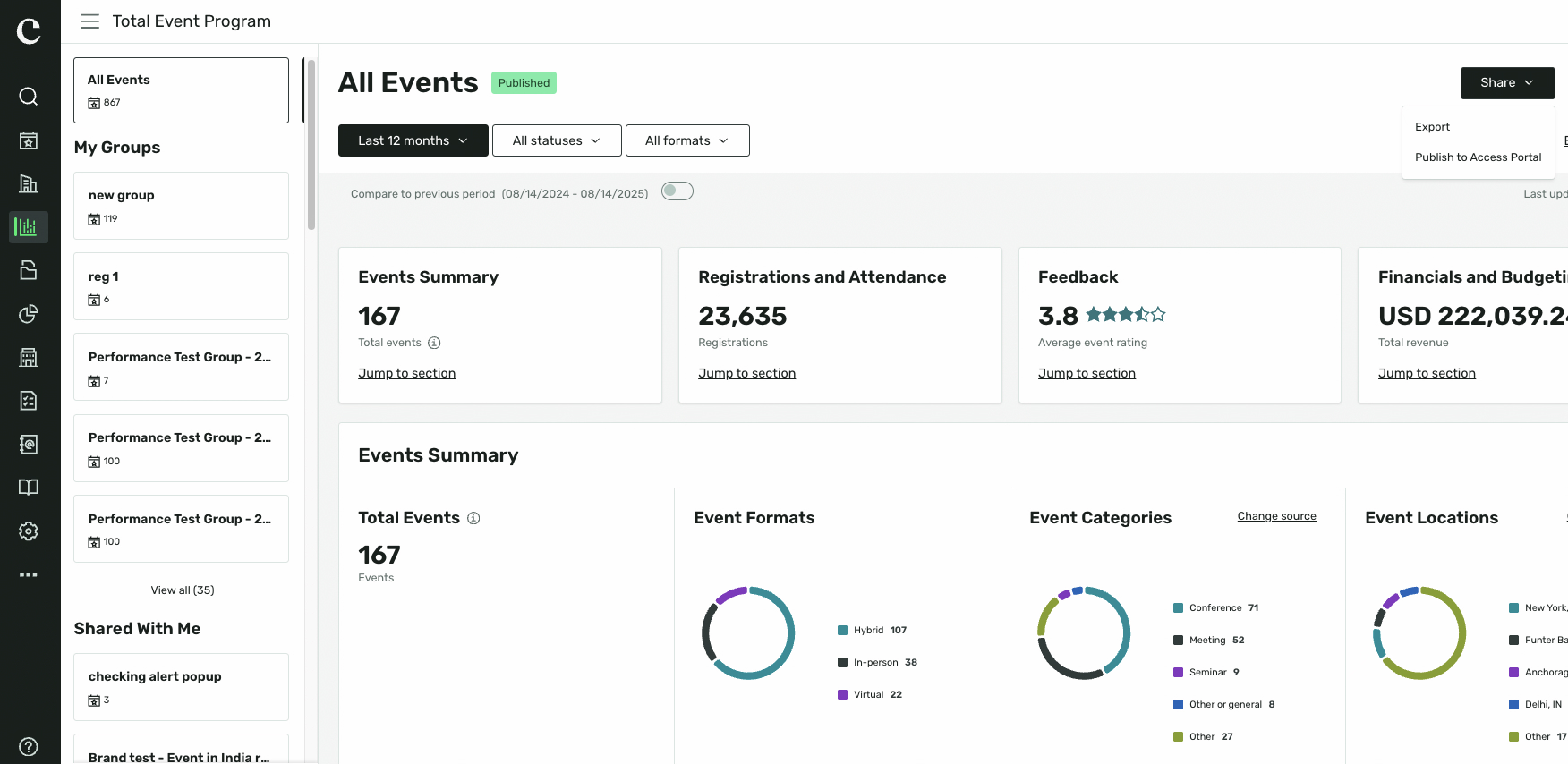This screenshot has width=1568, height=764.
Task: Open the help question mark icon
Action: (x=29, y=746)
